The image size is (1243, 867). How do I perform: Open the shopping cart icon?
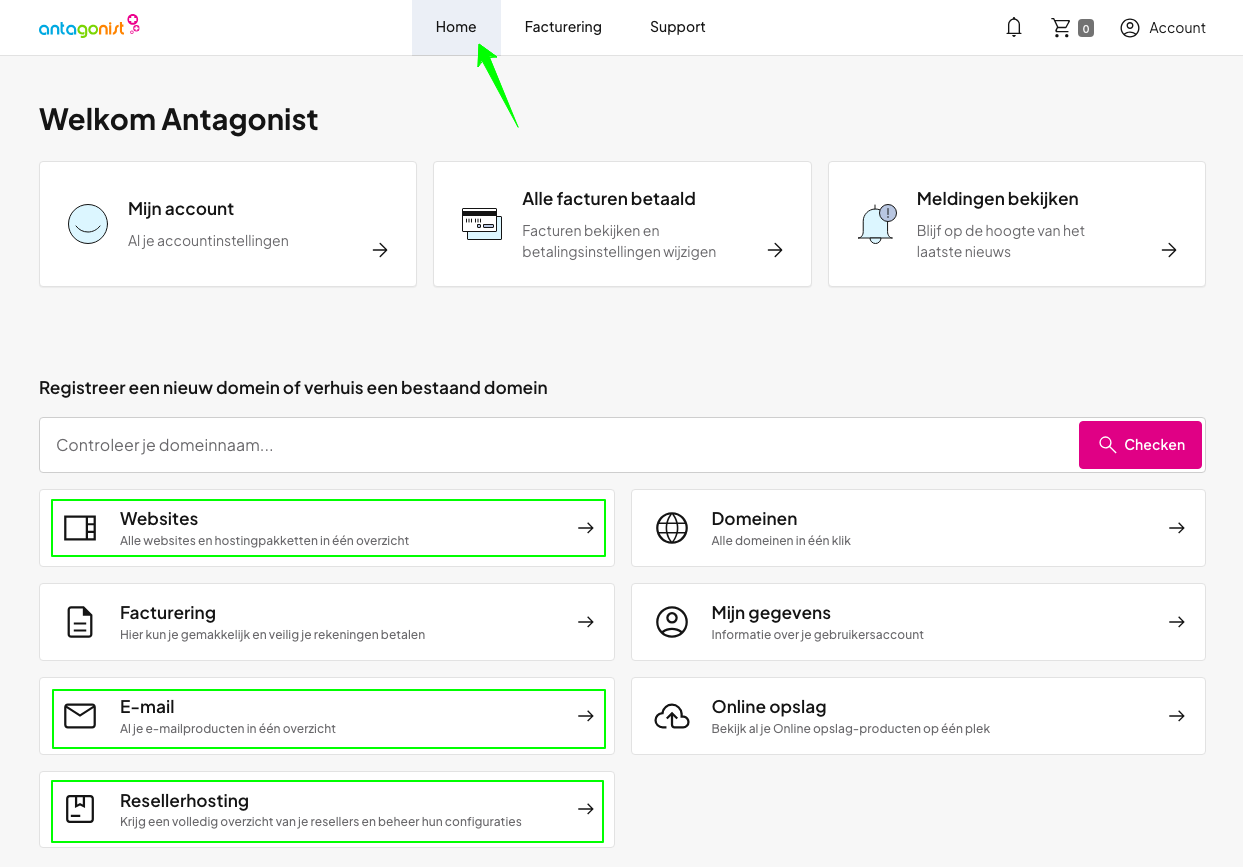tap(1061, 28)
